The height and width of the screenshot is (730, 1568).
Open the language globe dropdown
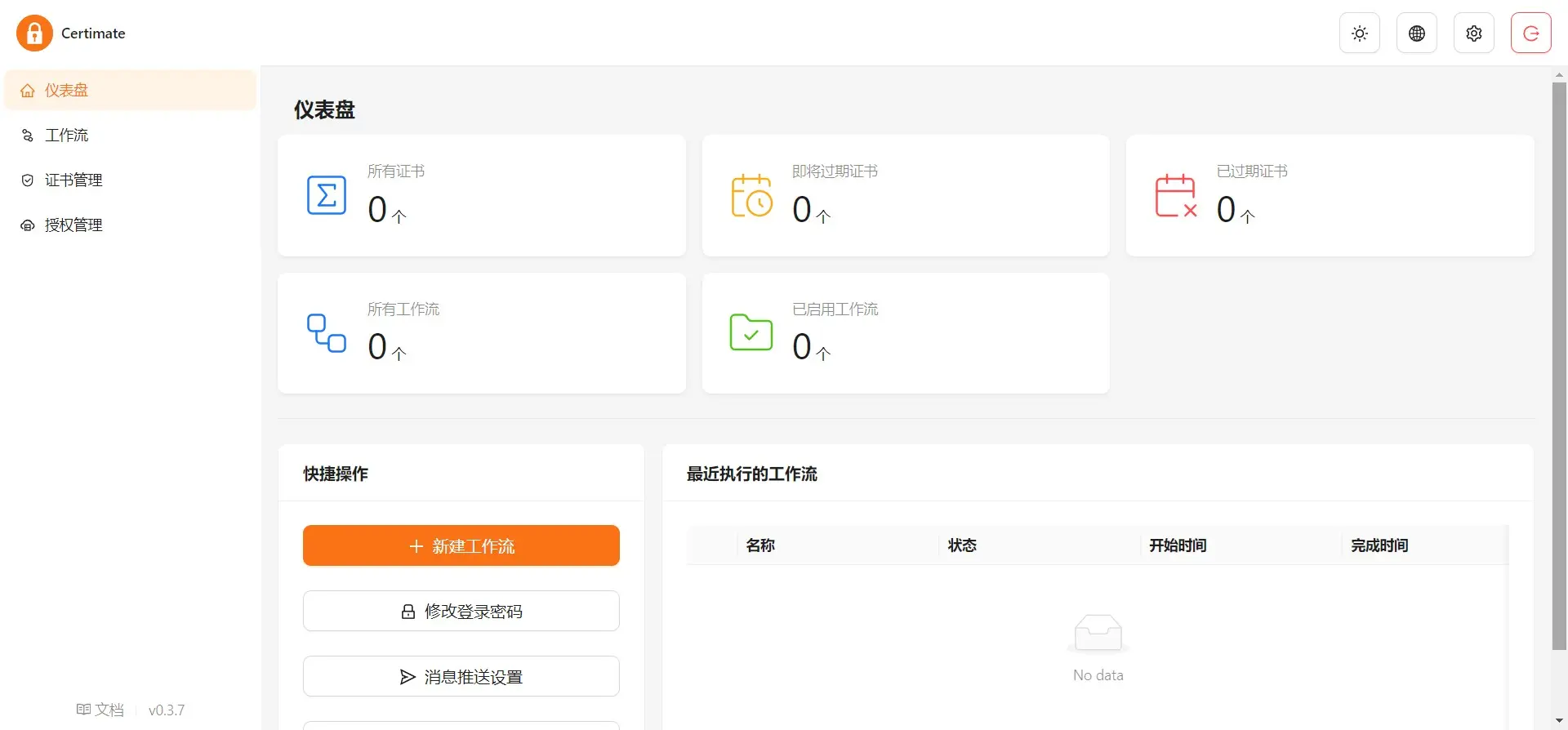1416,33
